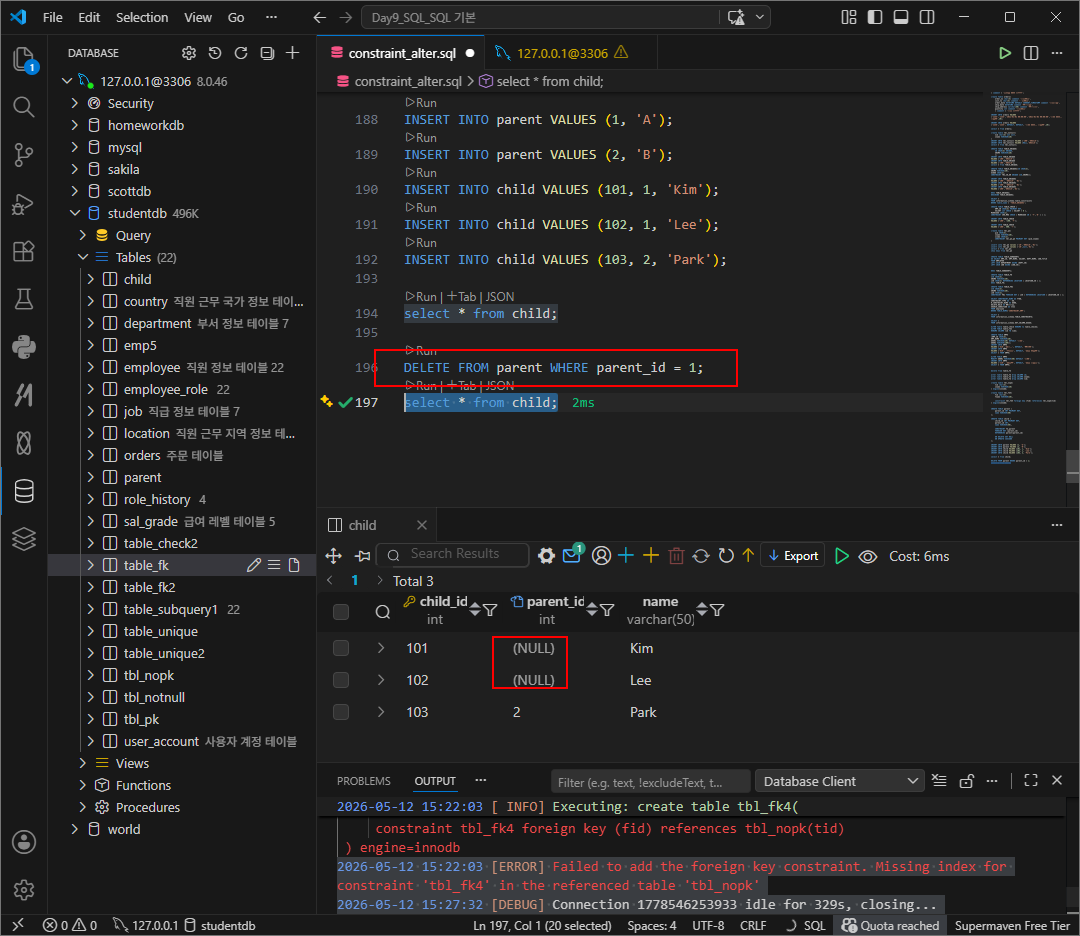
Task: Click the Export button
Action: click(793, 556)
